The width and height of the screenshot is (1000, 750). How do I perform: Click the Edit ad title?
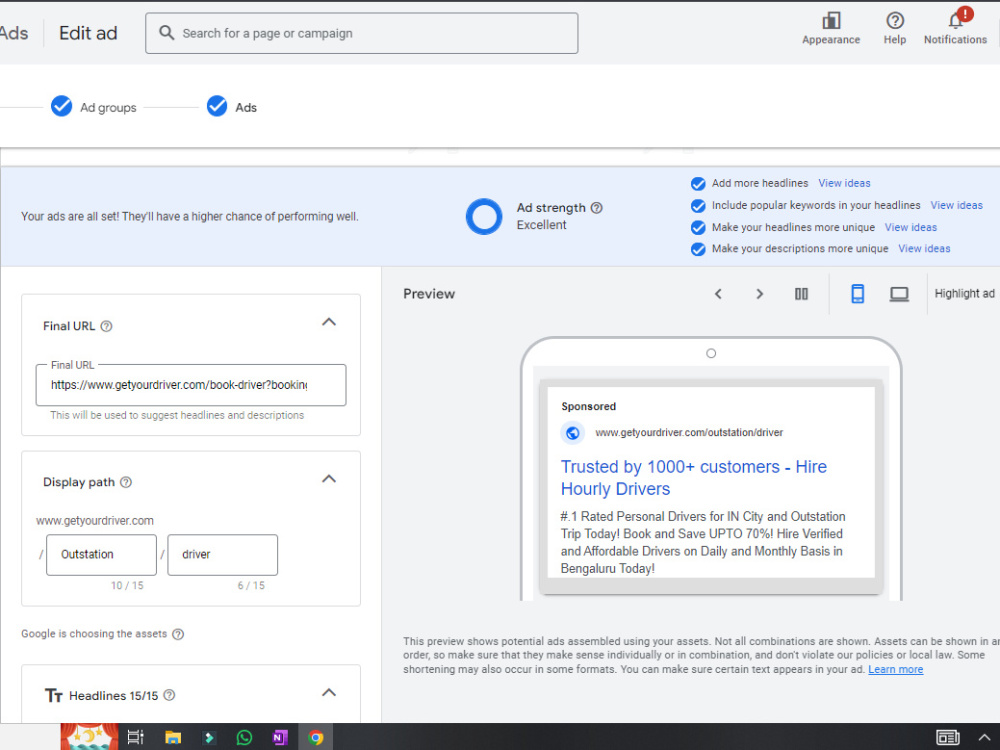(x=88, y=33)
